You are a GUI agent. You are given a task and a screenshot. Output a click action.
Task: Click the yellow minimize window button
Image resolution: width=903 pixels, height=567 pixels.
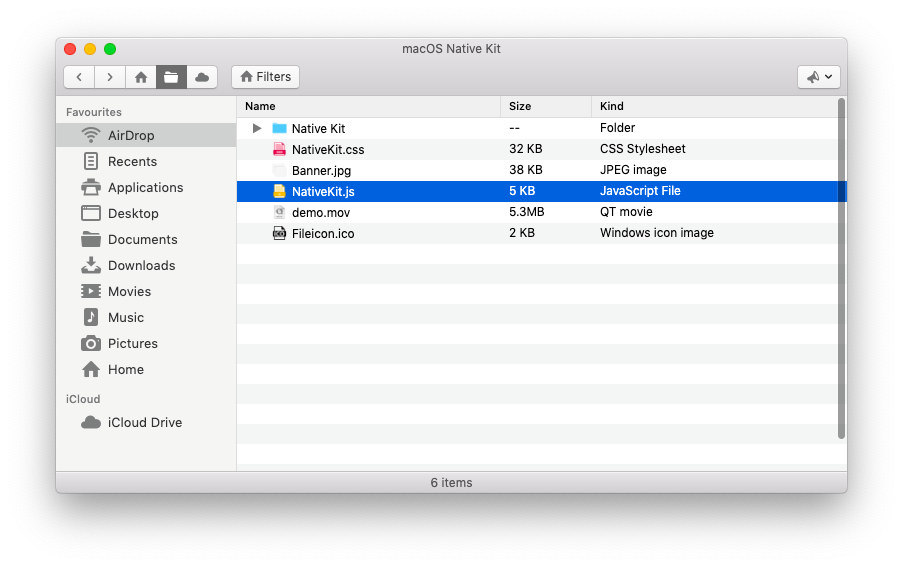coord(90,49)
